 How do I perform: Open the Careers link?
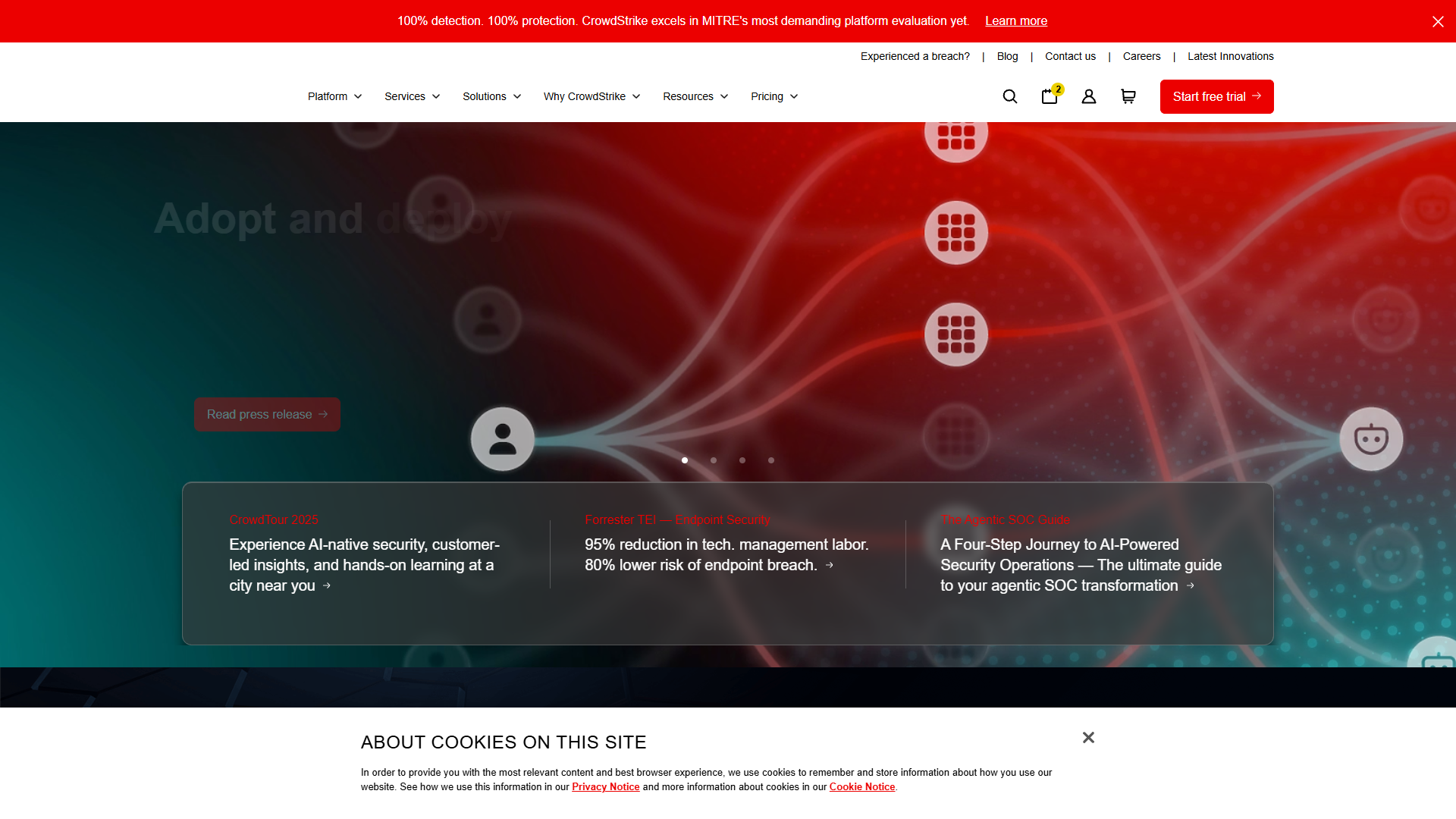pyautogui.click(x=1141, y=56)
